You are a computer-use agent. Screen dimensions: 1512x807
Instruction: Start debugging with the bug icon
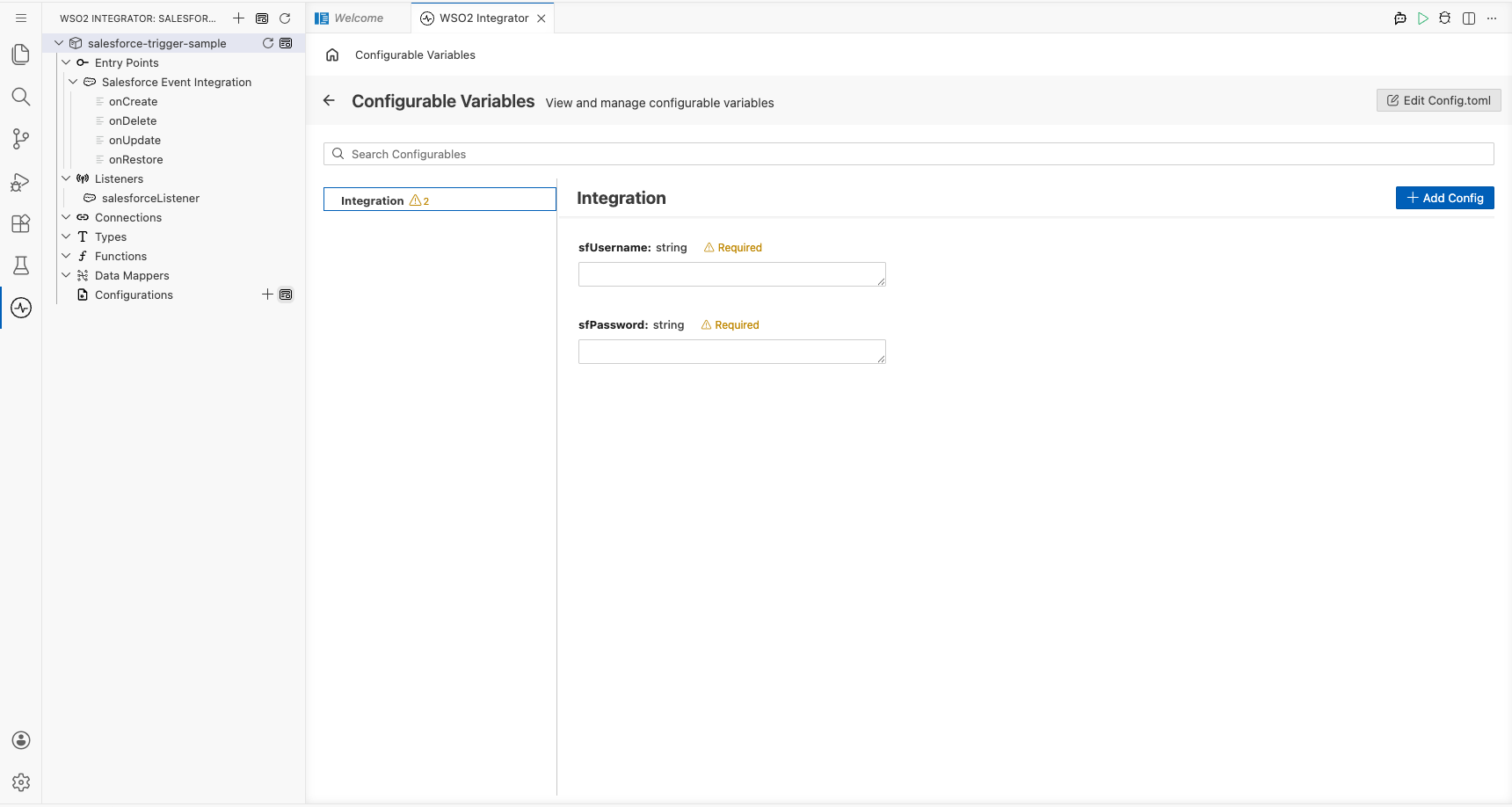[x=1445, y=18]
